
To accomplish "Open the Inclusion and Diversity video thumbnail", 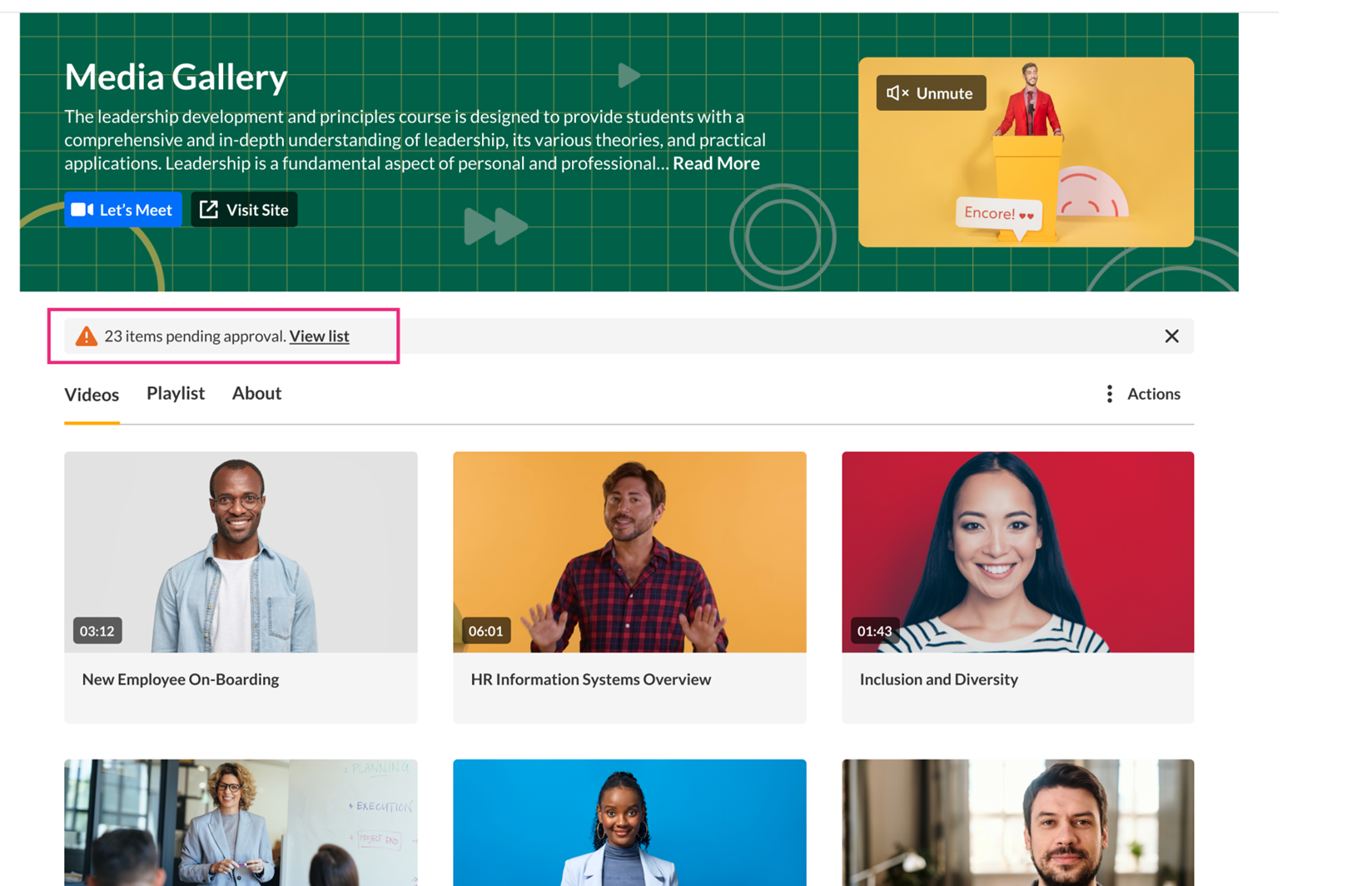I will tap(1017, 552).
